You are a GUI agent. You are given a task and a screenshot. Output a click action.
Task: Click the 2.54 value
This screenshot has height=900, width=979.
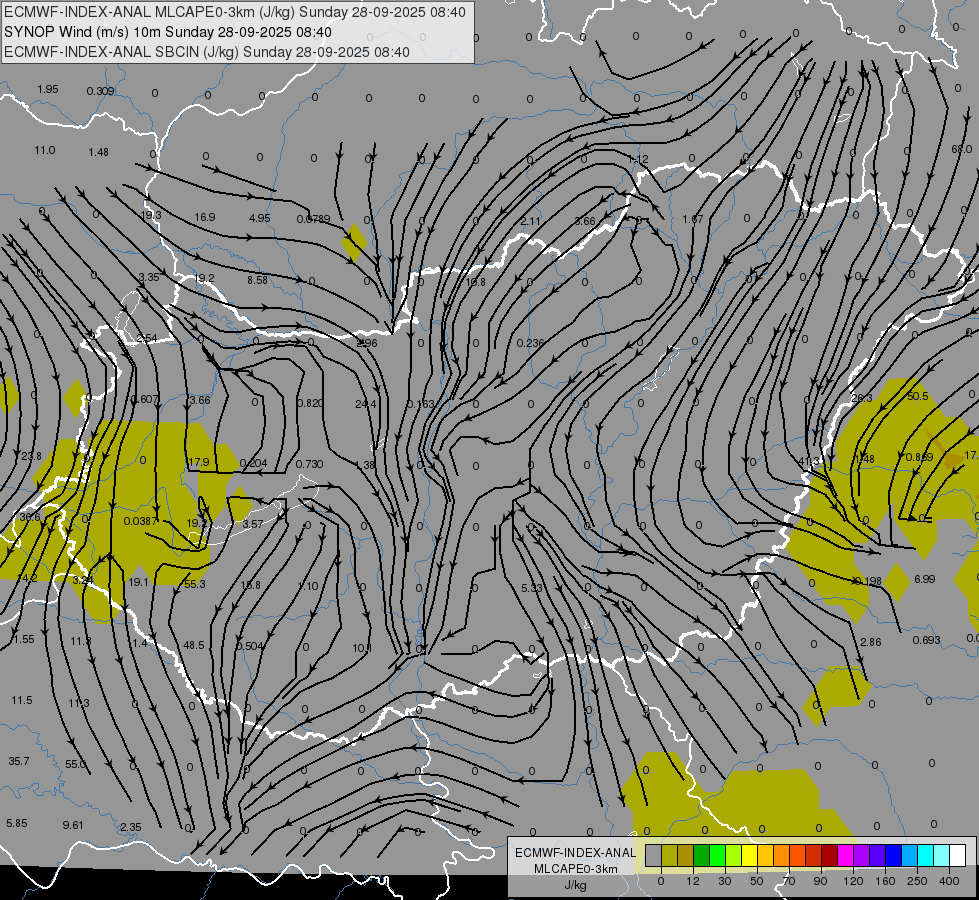click(147, 338)
